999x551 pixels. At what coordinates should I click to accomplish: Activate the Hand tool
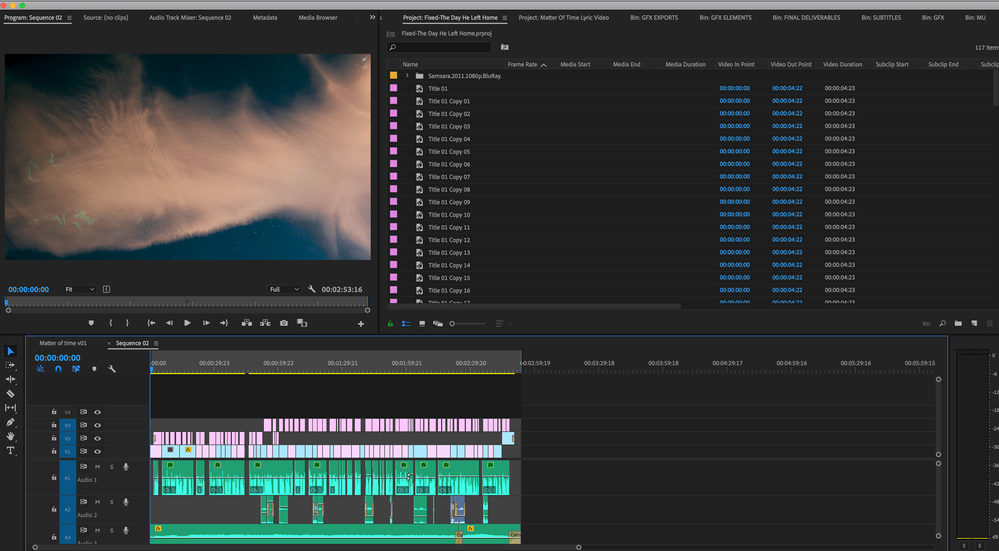(11, 436)
